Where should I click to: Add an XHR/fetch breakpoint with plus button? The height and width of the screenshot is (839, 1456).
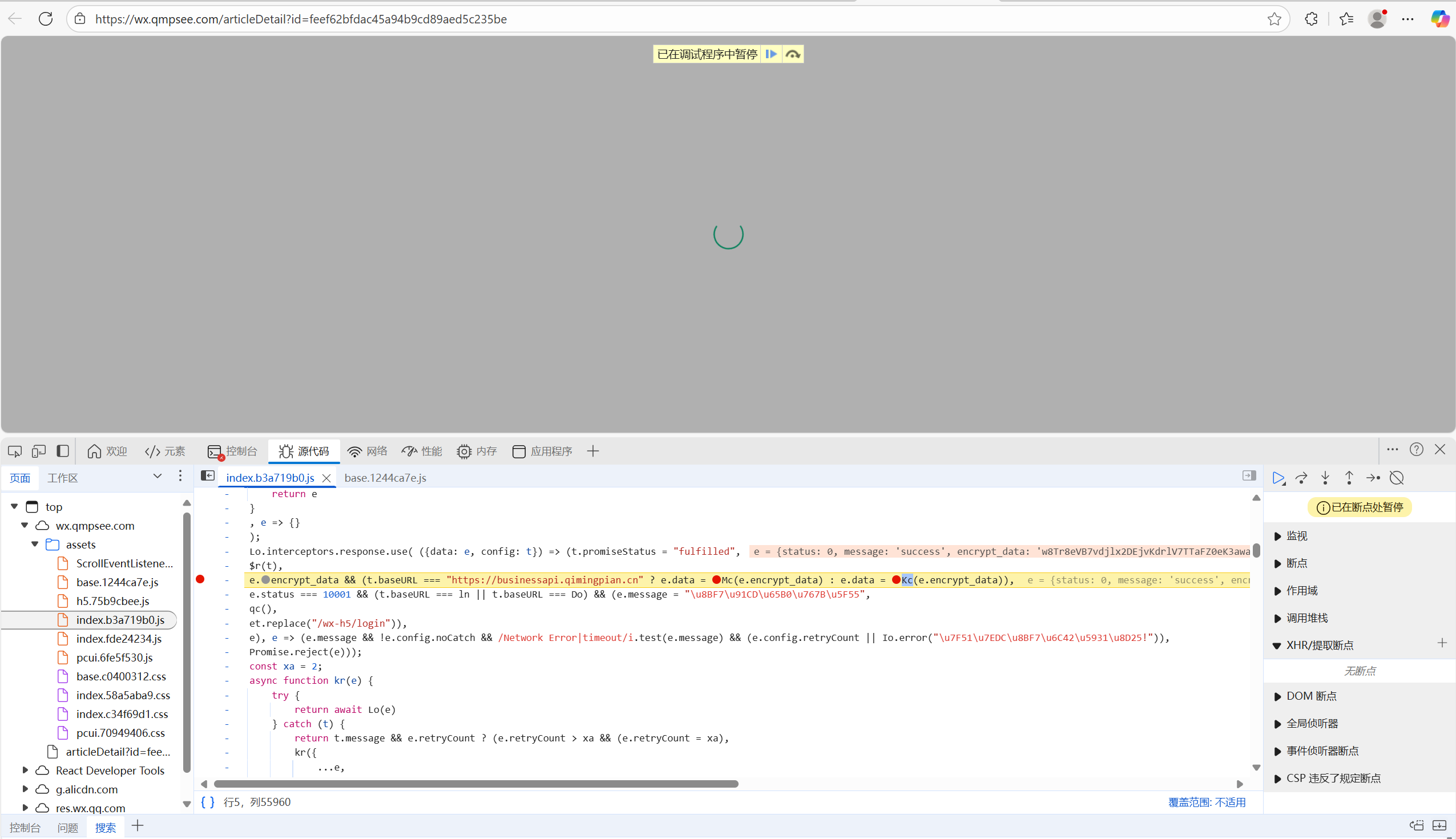coord(1442,643)
